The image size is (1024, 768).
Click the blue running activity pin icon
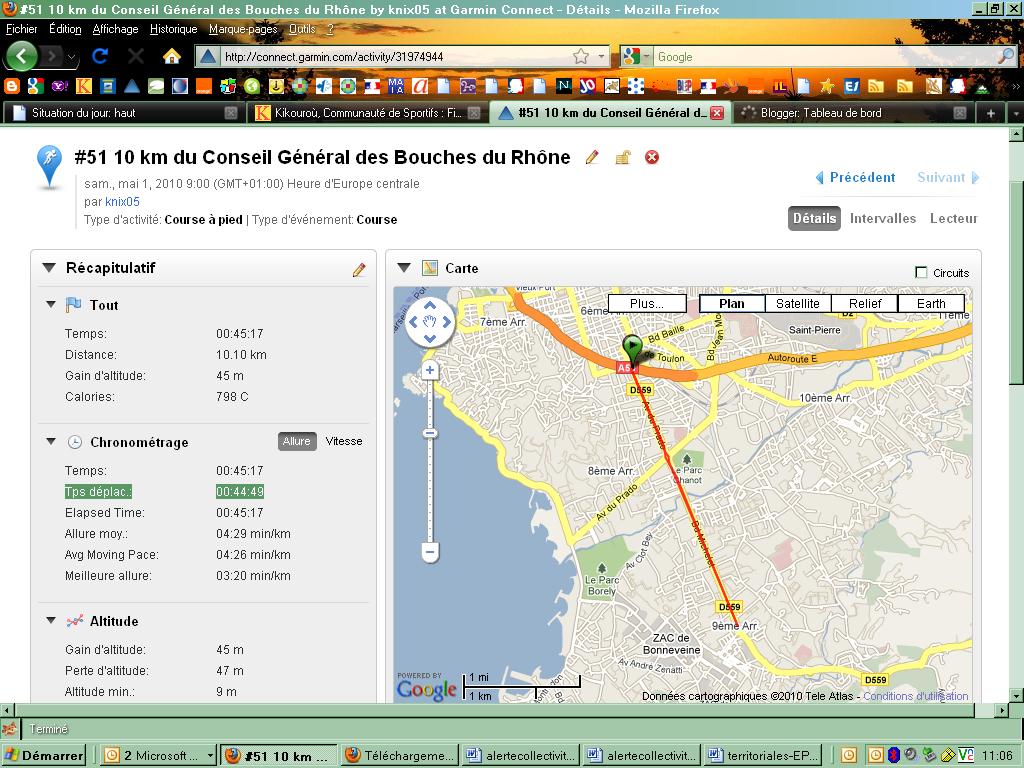pos(50,167)
